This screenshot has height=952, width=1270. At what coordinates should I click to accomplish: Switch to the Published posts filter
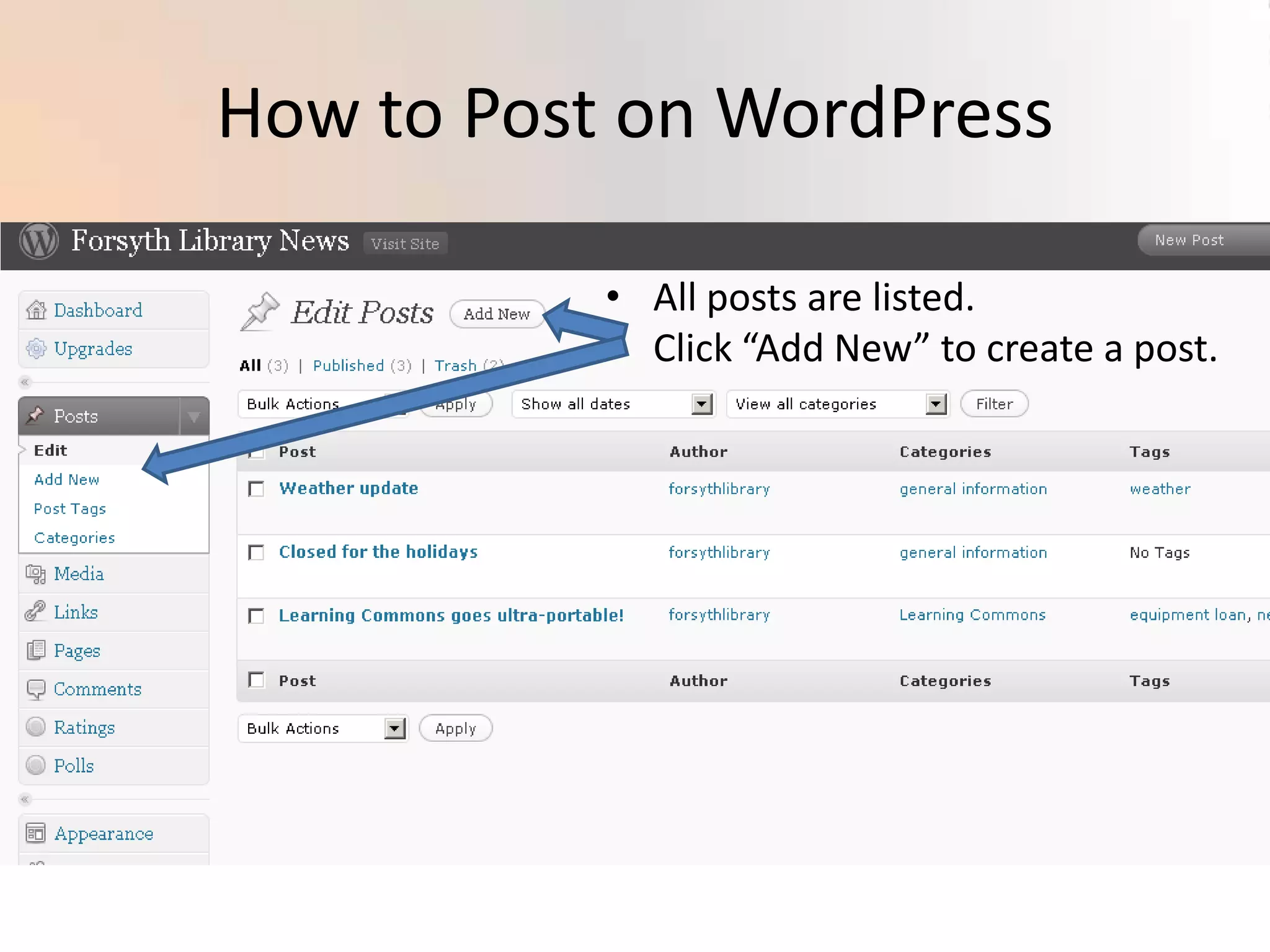point(349,366)
